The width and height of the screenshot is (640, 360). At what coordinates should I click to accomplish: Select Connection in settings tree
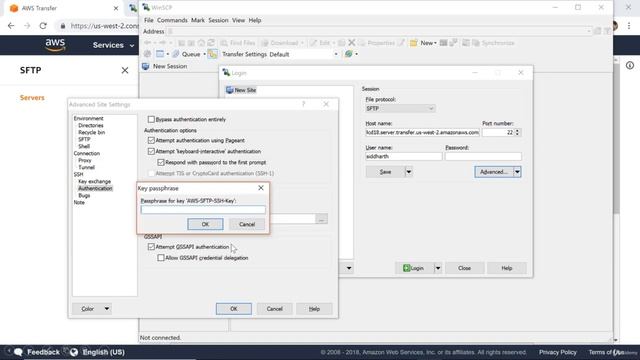(x=87, y=153)
